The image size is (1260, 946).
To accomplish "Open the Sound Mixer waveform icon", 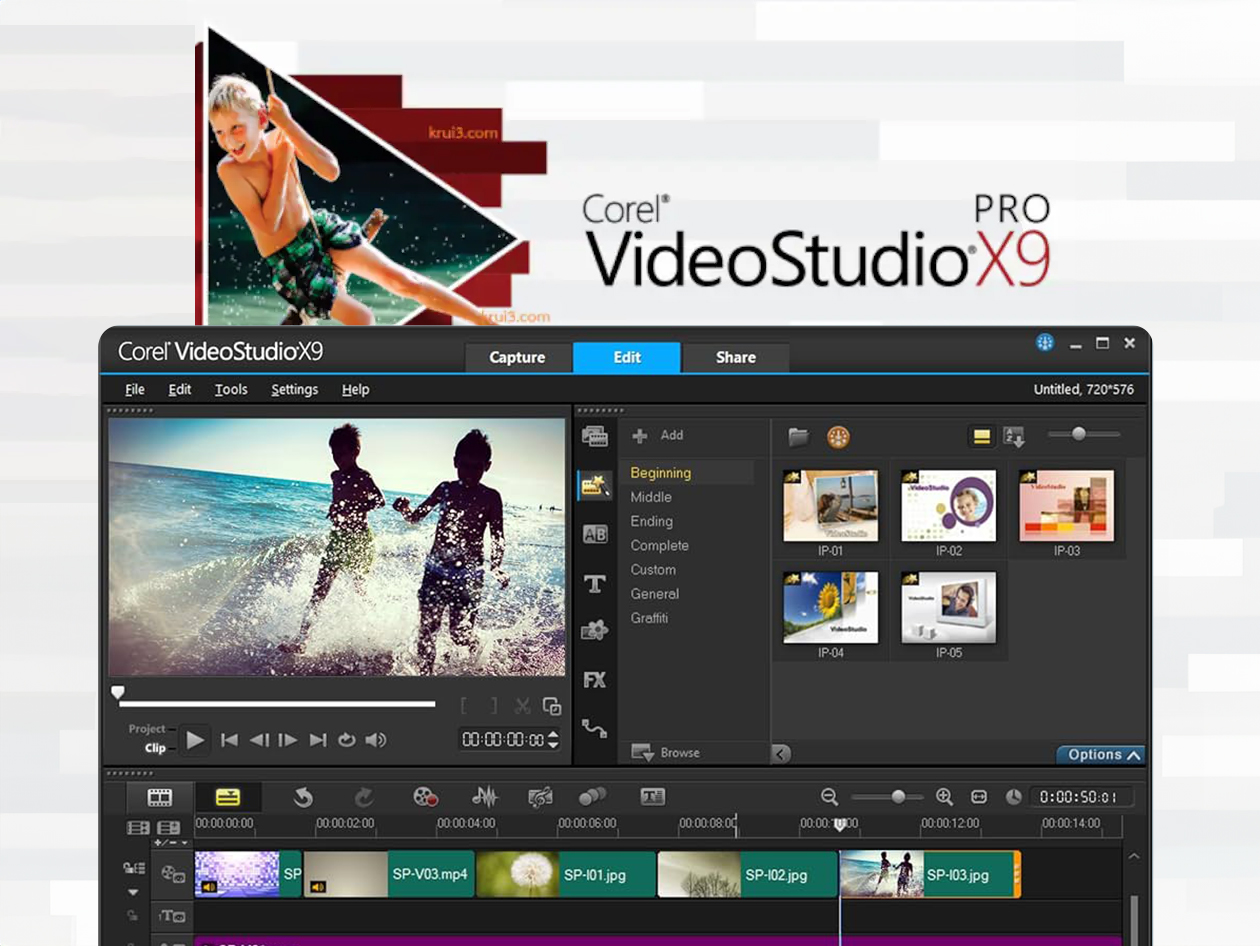I will [485, 797].
